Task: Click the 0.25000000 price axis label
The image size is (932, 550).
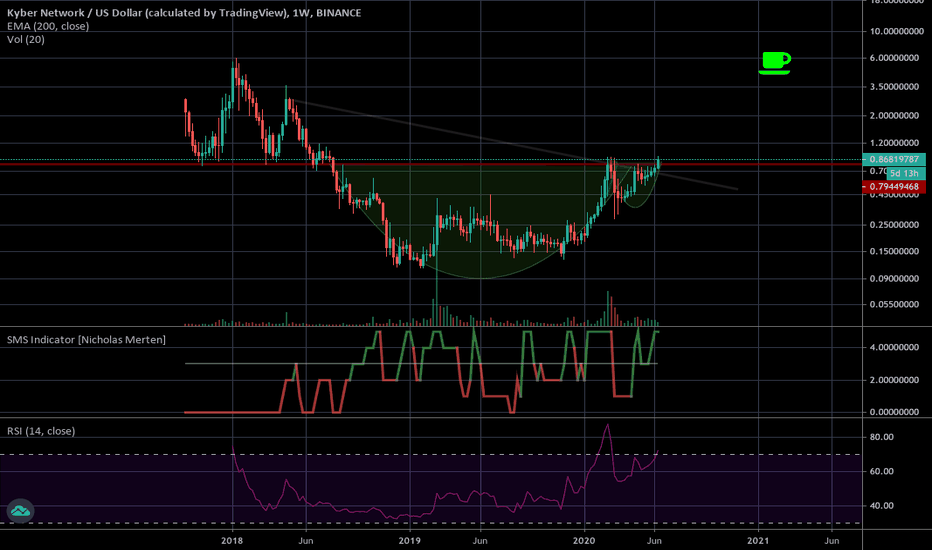Action: (894, 225)
